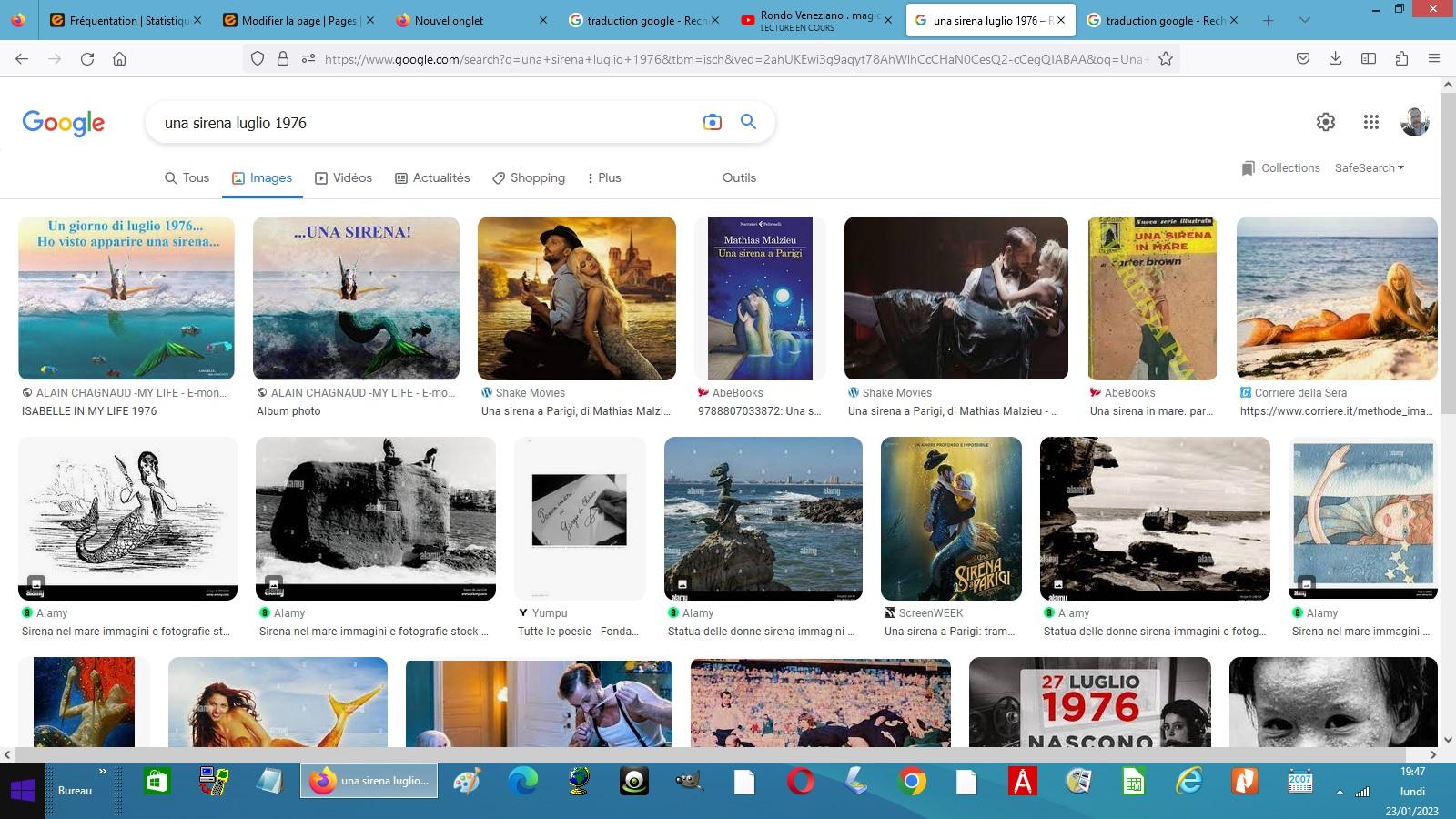Open 'Un giorno di luglio 1976' image
1456x819 pixels.
point(126,298)
